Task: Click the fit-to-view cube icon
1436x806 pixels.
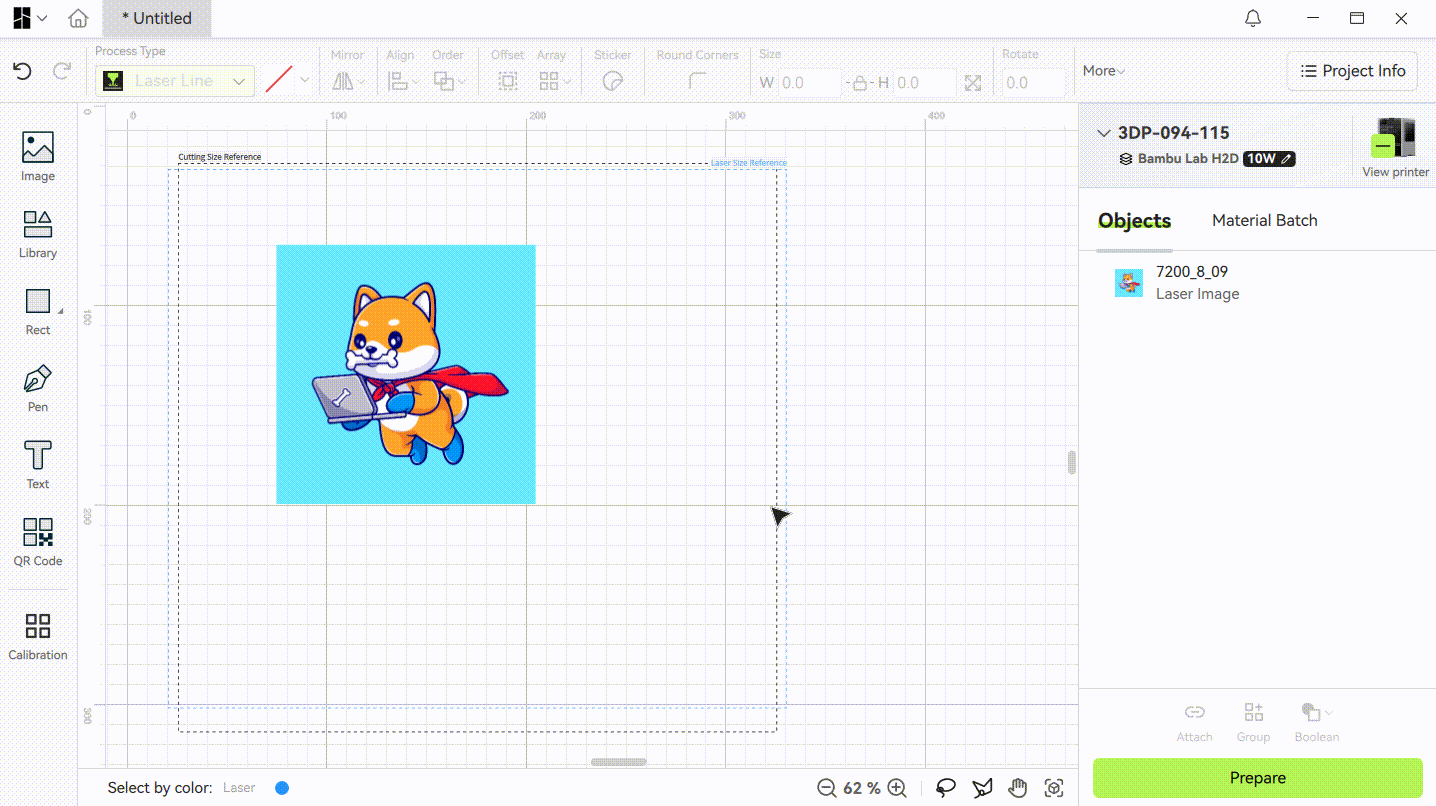Action: point(1054,788)
